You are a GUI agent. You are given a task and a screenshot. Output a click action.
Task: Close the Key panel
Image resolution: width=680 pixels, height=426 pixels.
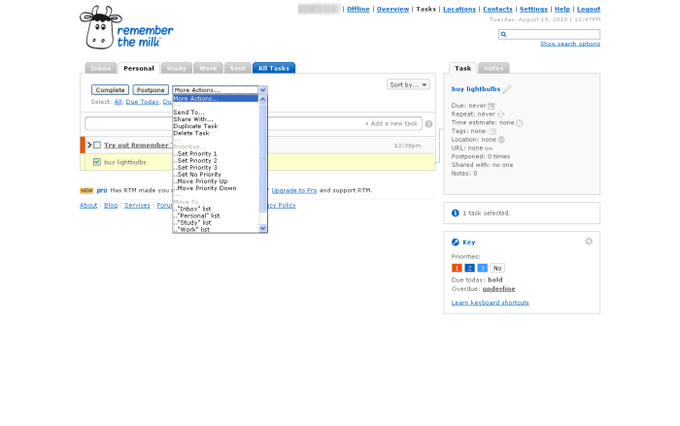click(x=588, y=241)
